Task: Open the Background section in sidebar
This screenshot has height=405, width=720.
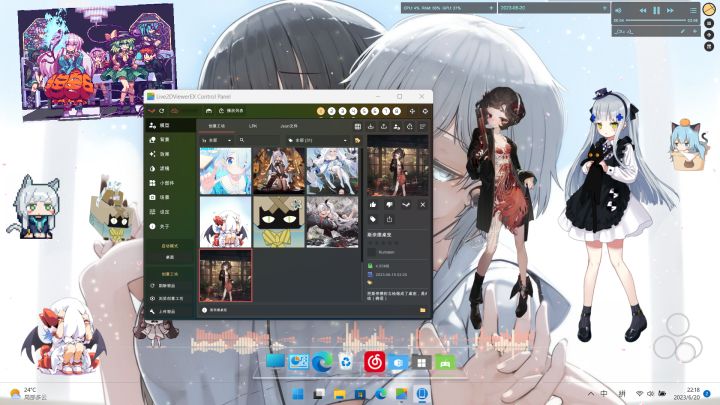Action: (170, 140)
